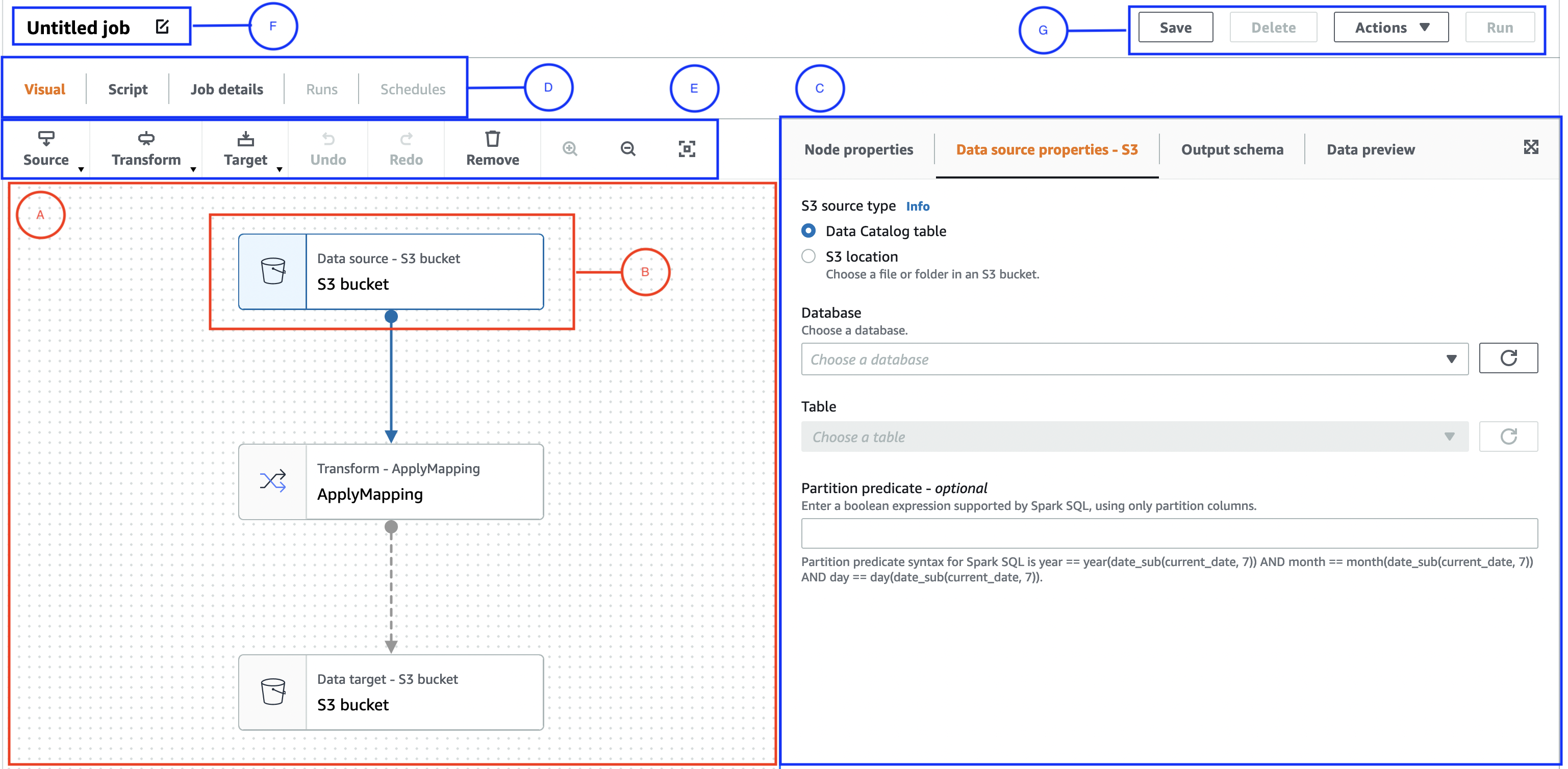Select the Data Catalog table radio option
The height and width of the screenshot is (769, 1568).
pyautogui.click(x=808, y=231)
